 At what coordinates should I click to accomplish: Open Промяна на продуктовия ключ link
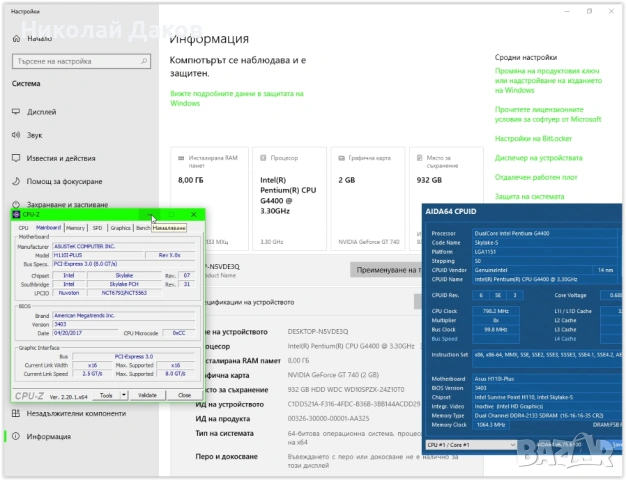[x=548, y=80]
